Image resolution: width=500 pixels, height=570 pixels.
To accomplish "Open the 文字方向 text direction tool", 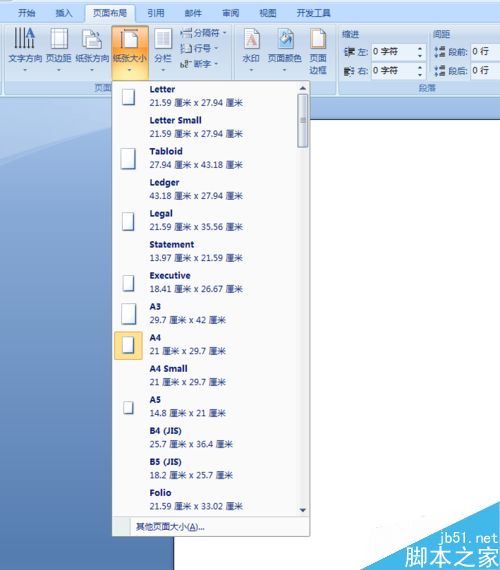I will pos(25,49).
